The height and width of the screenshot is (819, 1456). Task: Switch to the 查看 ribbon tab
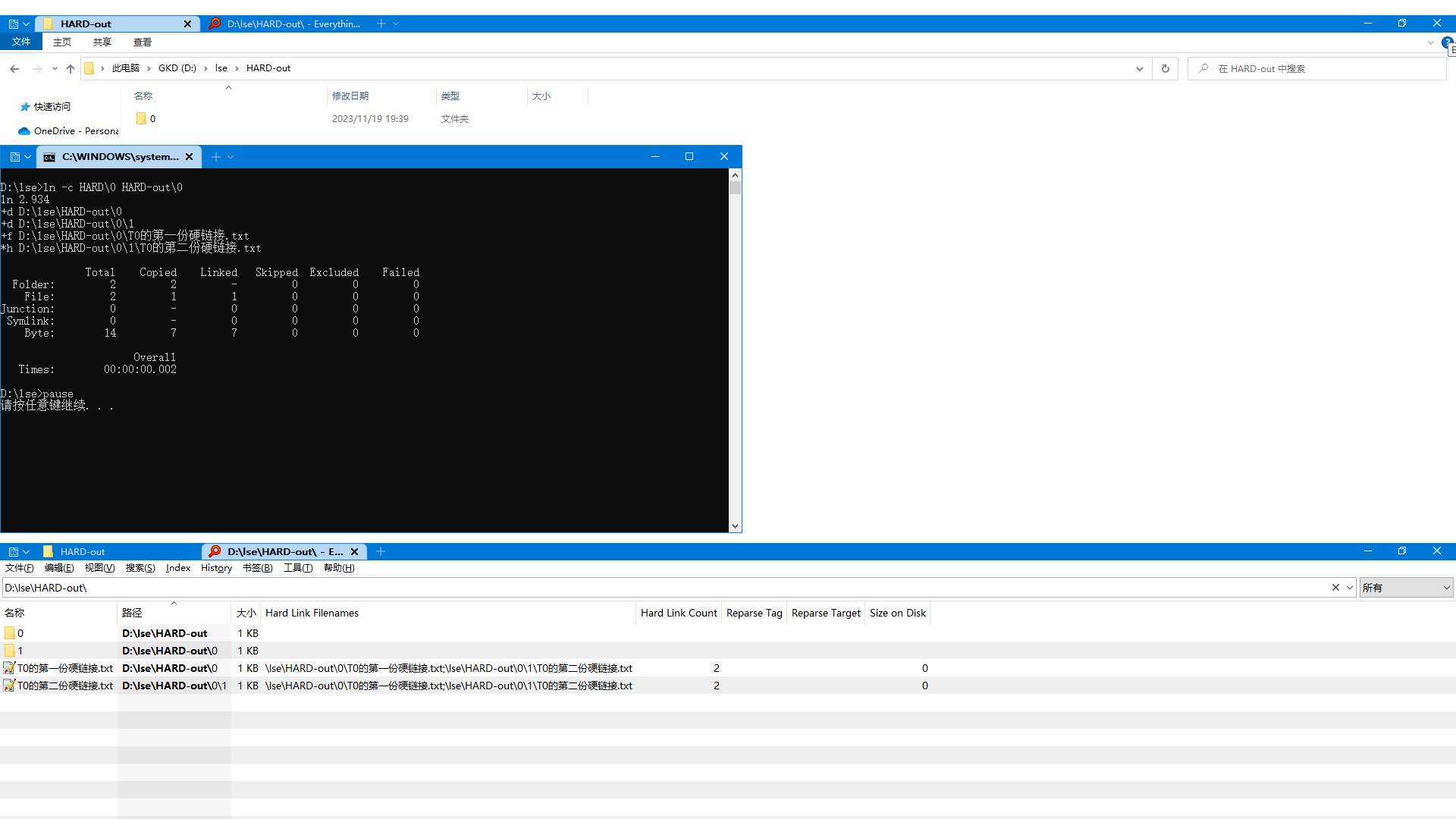[x=142, y=42]
